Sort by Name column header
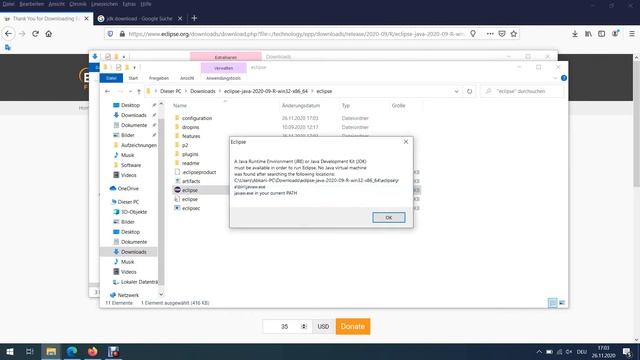 pyautogui.click(x=180, y=106)
